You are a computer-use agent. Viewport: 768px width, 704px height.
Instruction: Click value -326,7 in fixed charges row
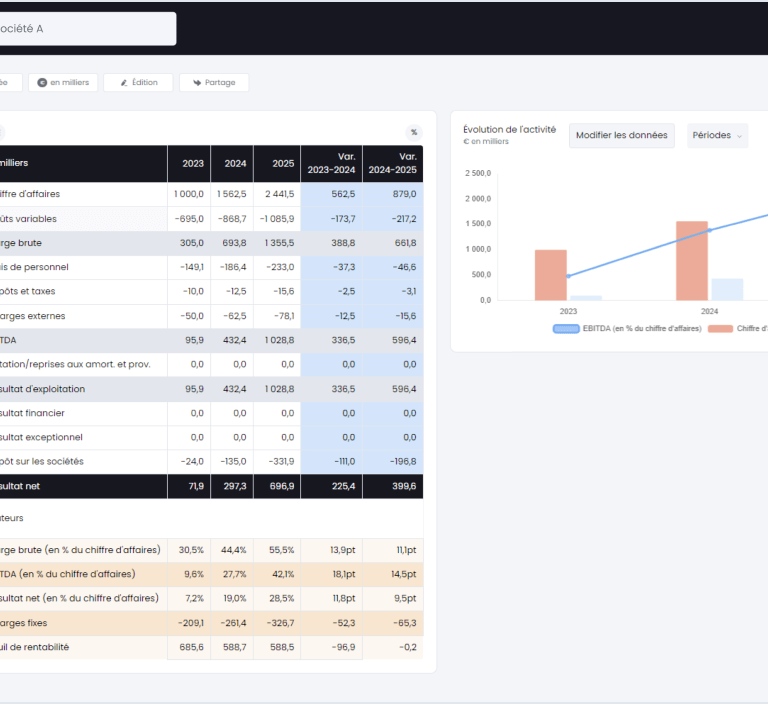tap(281, 623)
